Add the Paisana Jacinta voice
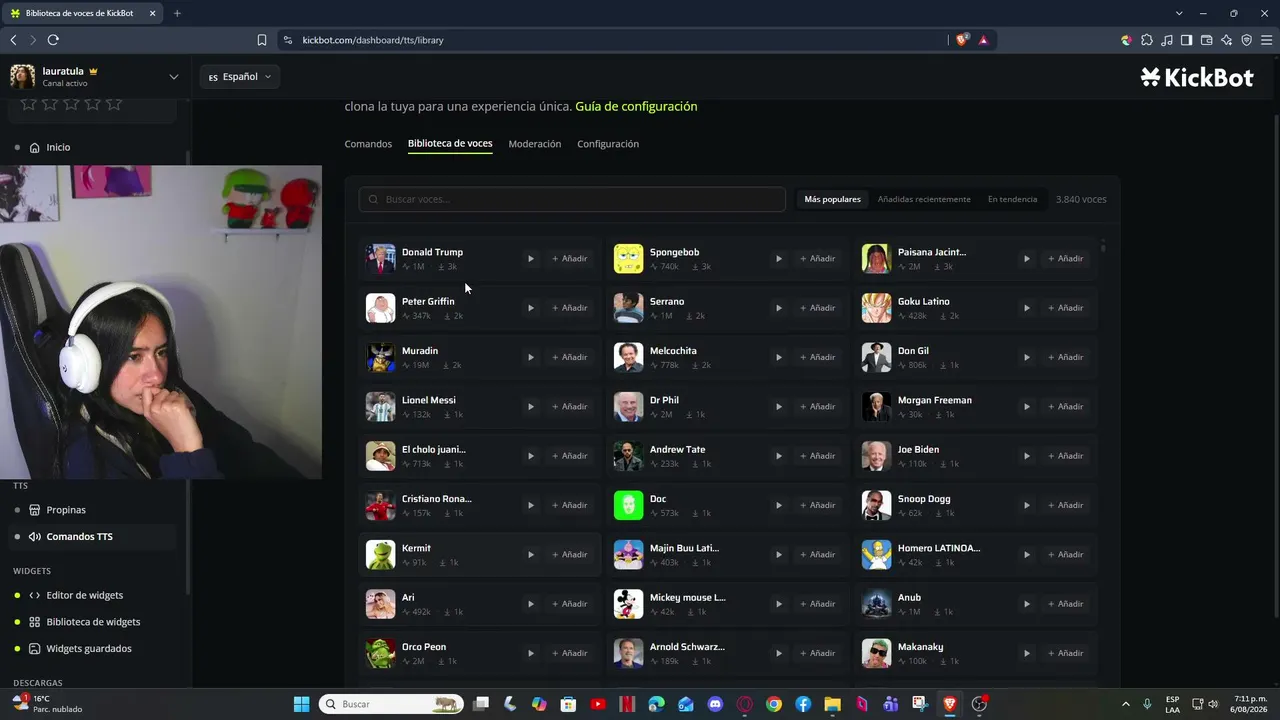The height and width of the screenshot is (720, 1280). click(1066, 259)
